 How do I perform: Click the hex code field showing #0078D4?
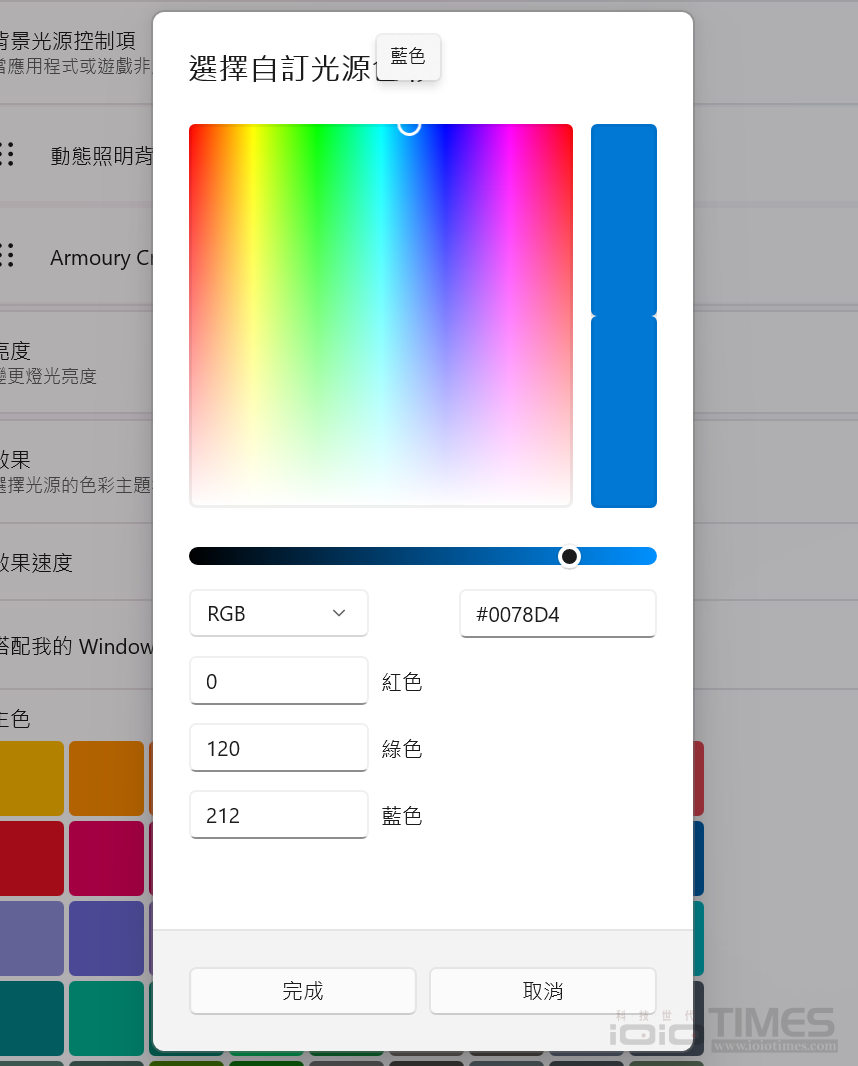[x=557, y=614]
